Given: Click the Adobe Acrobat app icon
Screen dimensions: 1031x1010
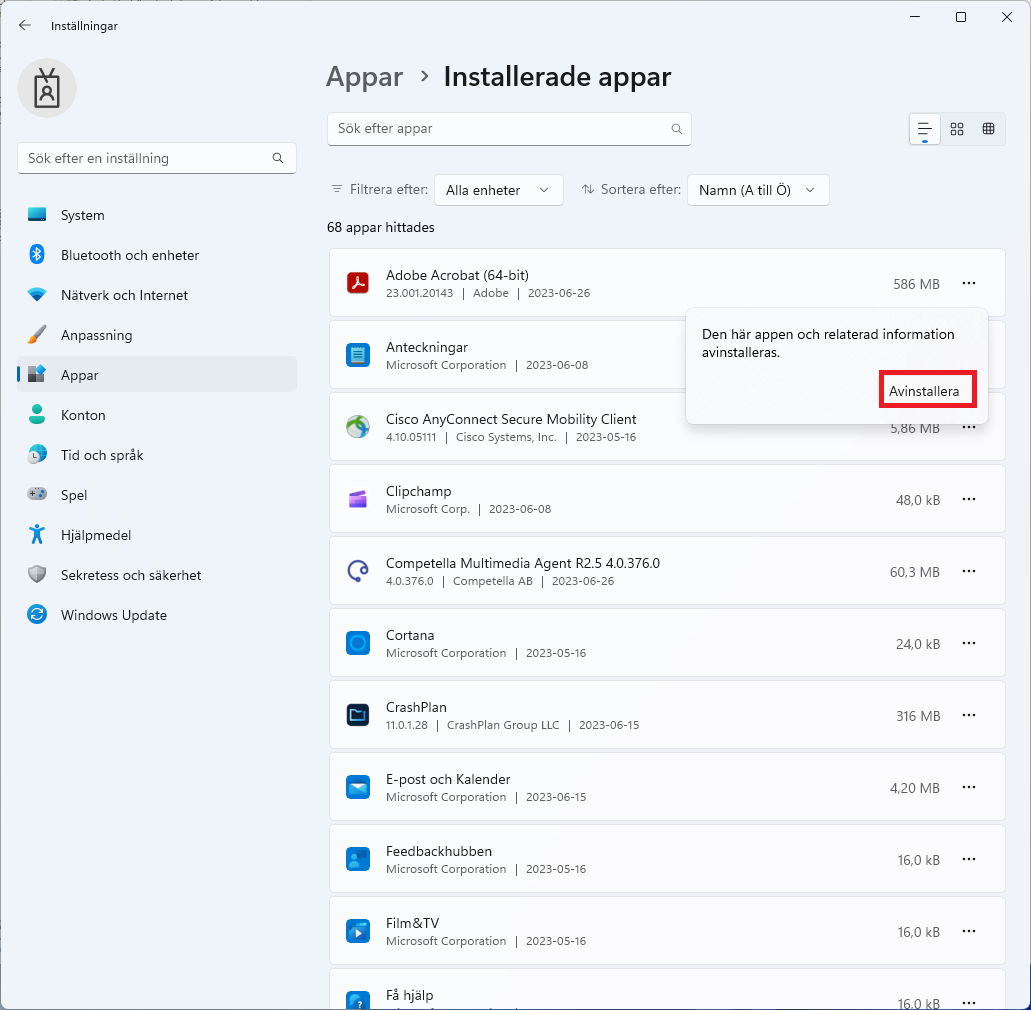Looking at the screenshot, I should click(358, 283).
